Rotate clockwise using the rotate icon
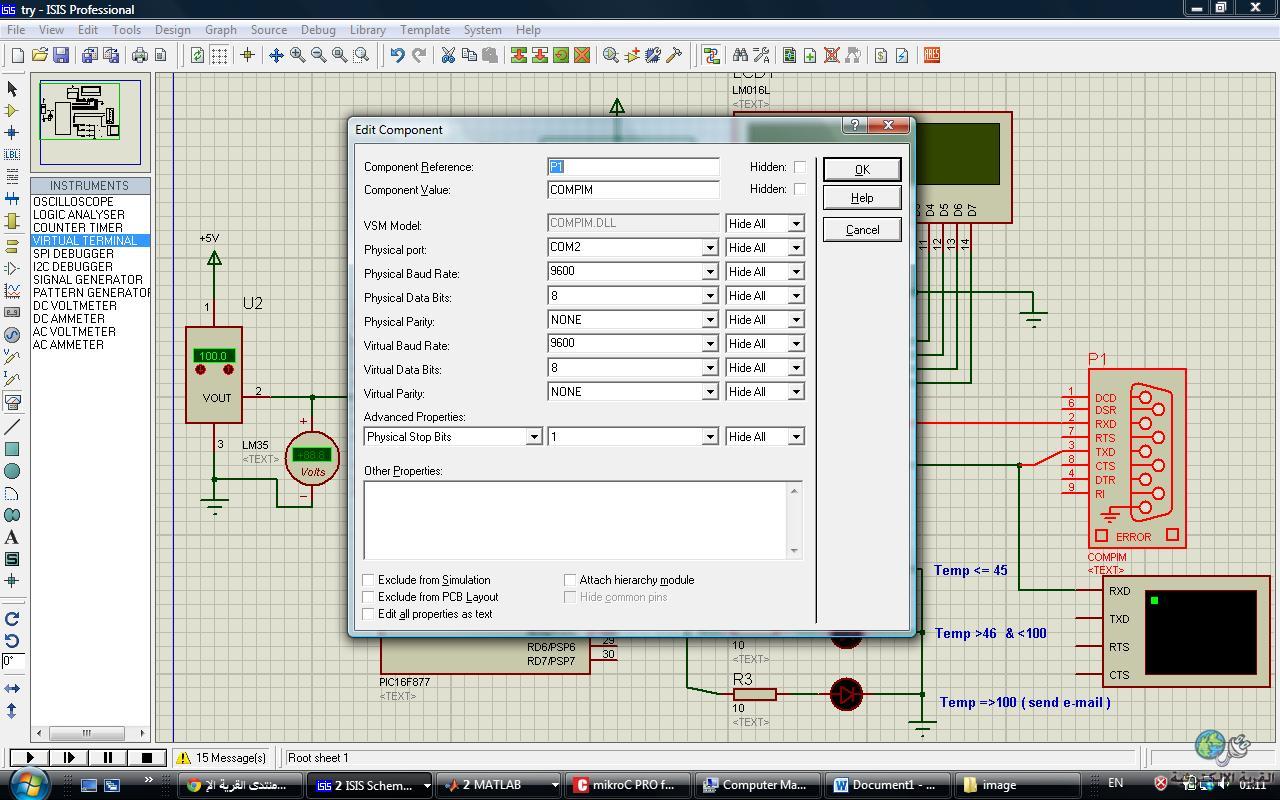This screenshot has height=800, width=1280. [12, 619]
